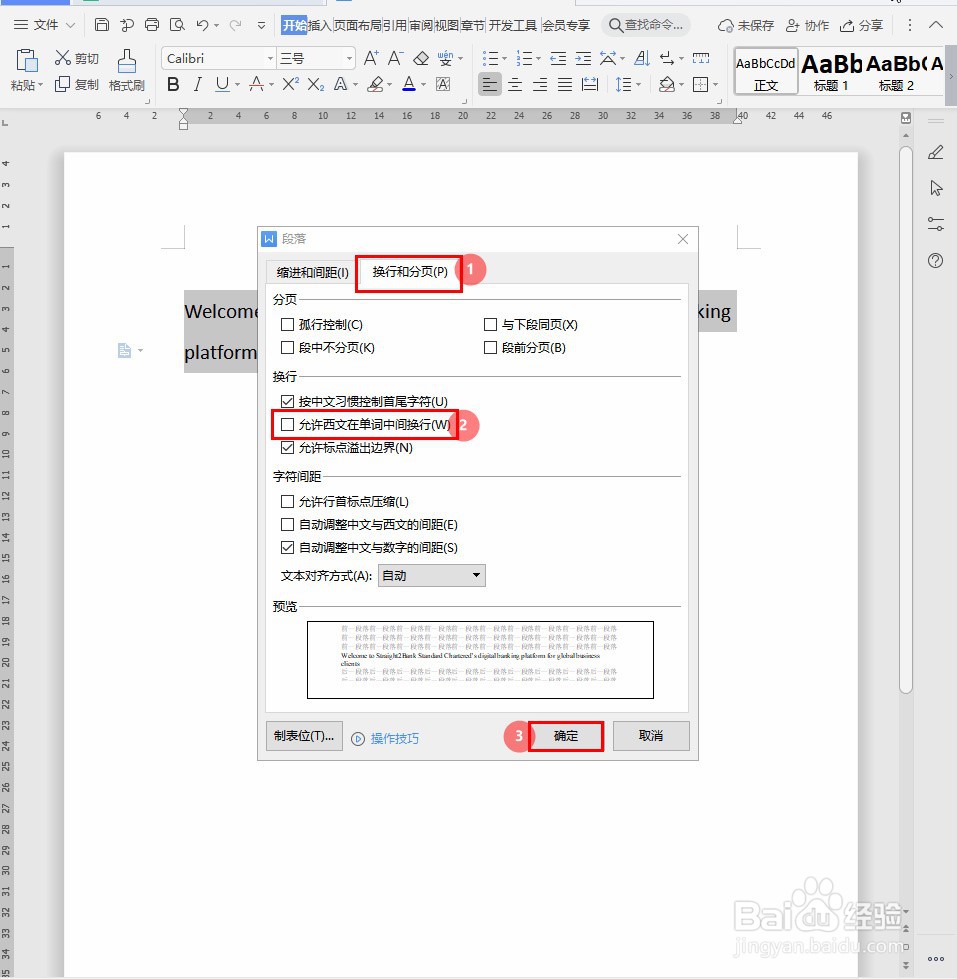Open 文本对齐方式 dropdown
This screenshot has height=979, width=957.
click(x=431, y=576)
